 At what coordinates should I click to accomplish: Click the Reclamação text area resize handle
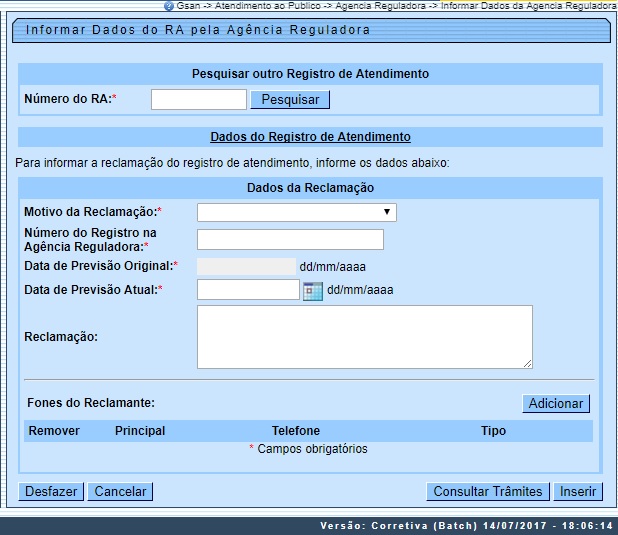click(527, 363)
